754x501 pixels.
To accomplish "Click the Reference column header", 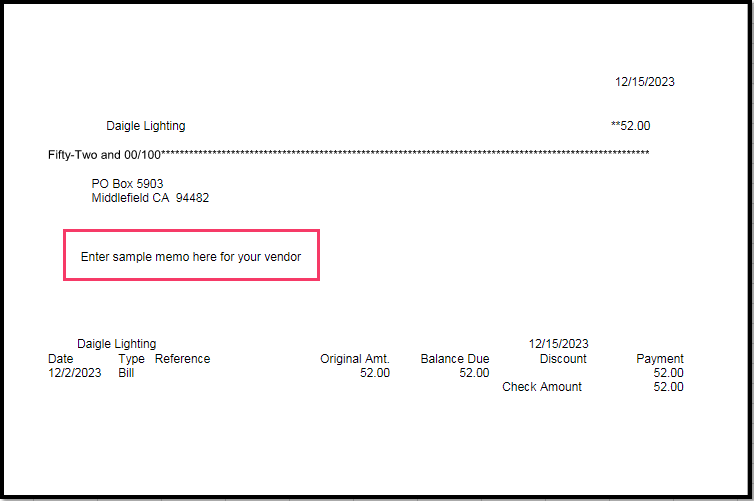I will pyautogui.click(x=182, y=359).
